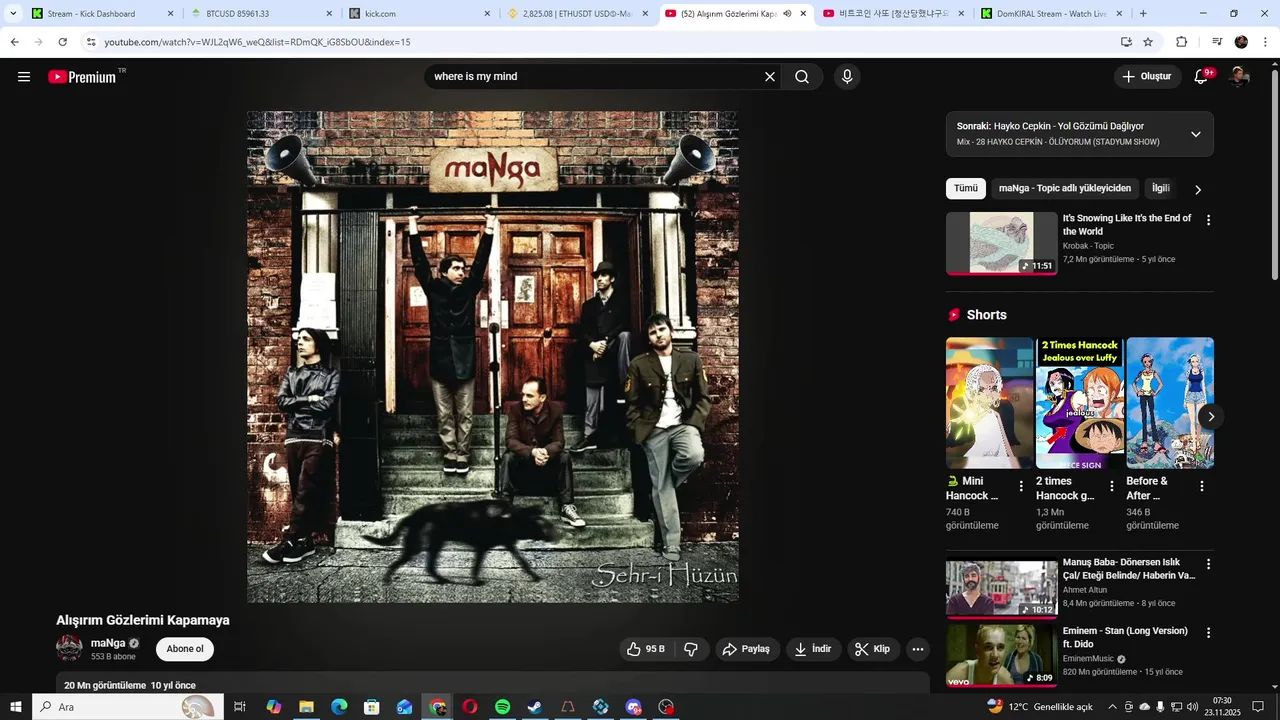This screenshot has height=720, width=1280.
Task: Show next Shorts with arrow button
Action: tap(1211, 417)
